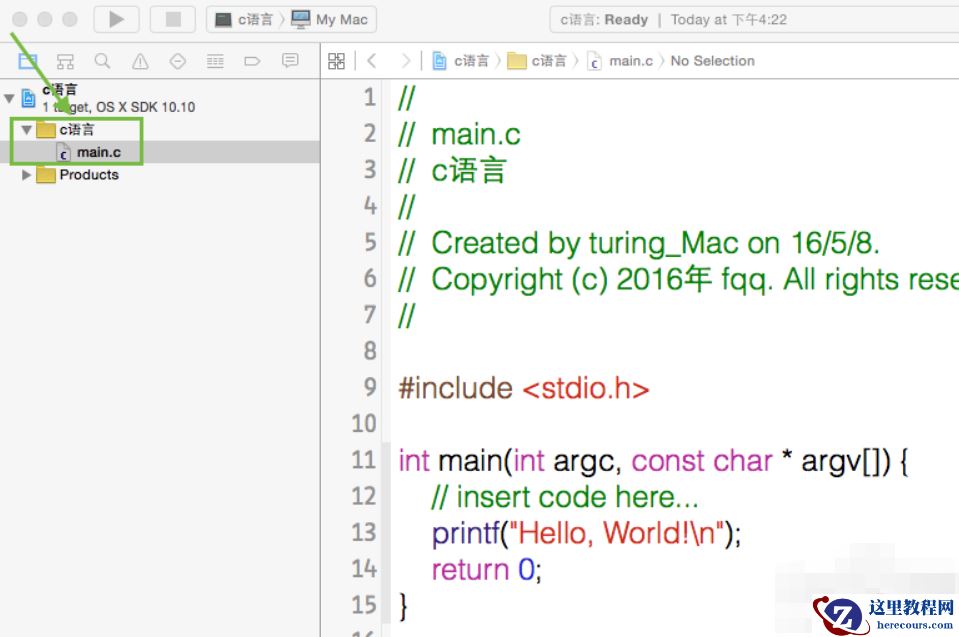Open the Issue navigator warning icon
Viewport: 959px width, 637px height.
[x=140, y=61]
